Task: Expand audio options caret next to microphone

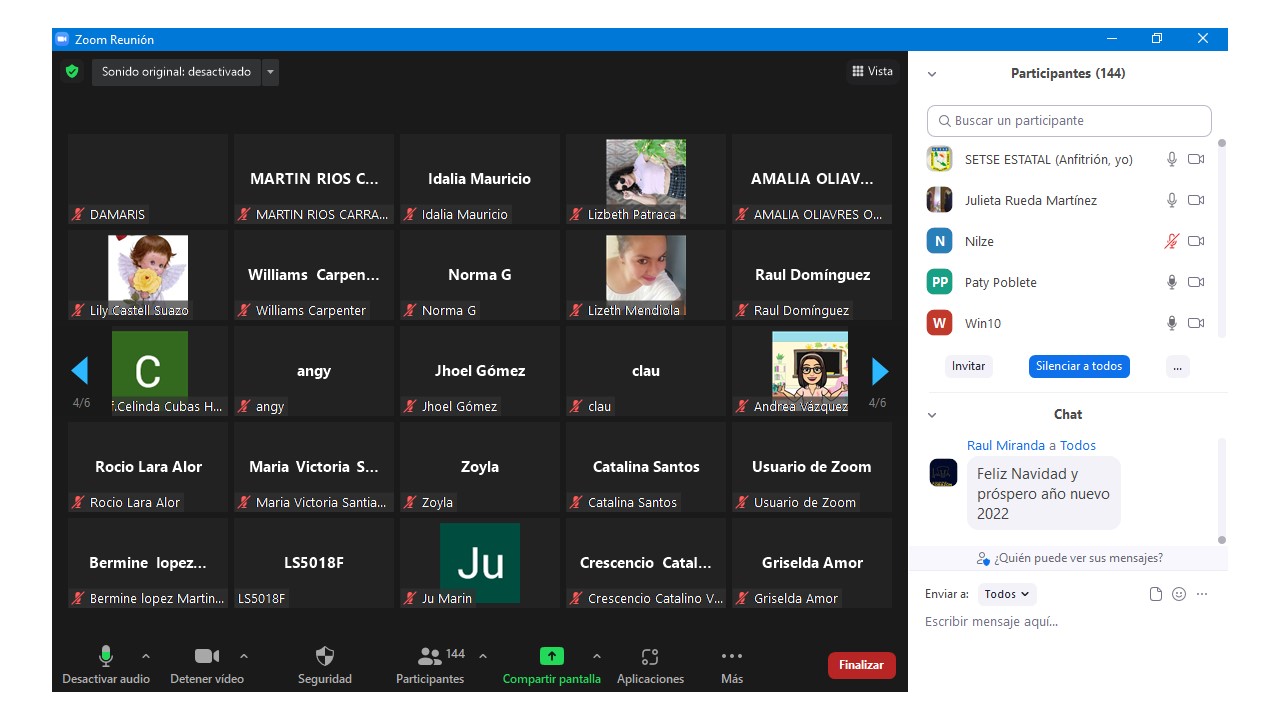Action: pos(146,657)
